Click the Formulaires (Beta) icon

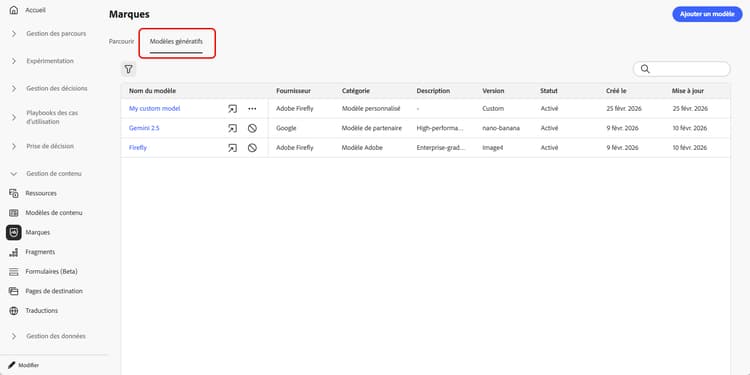(x=14, y=272)
